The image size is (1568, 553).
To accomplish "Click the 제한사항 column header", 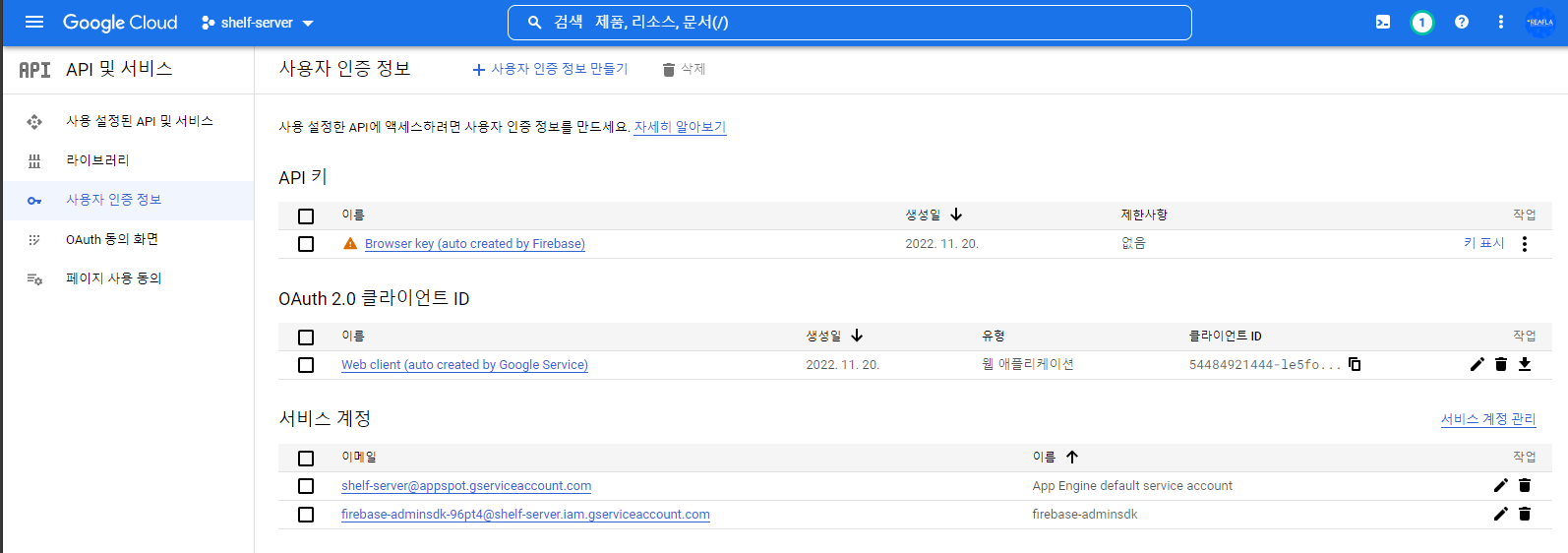I will click(x=1144, y=215).
